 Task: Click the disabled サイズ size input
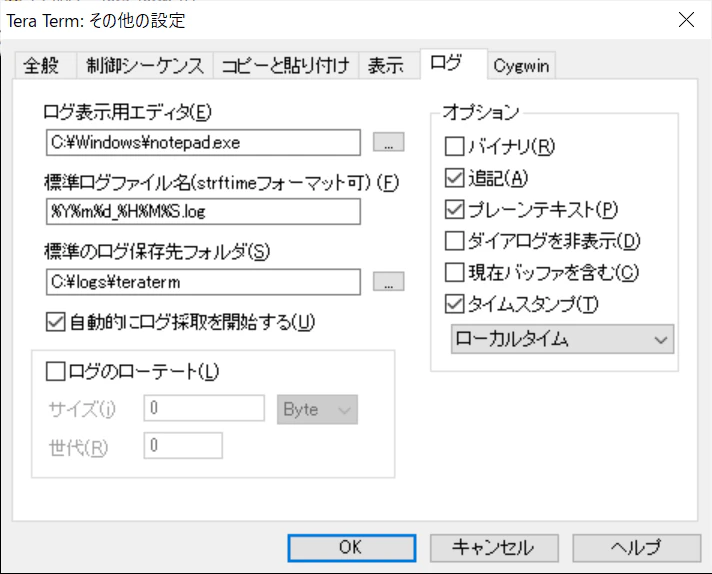point(204,408)
